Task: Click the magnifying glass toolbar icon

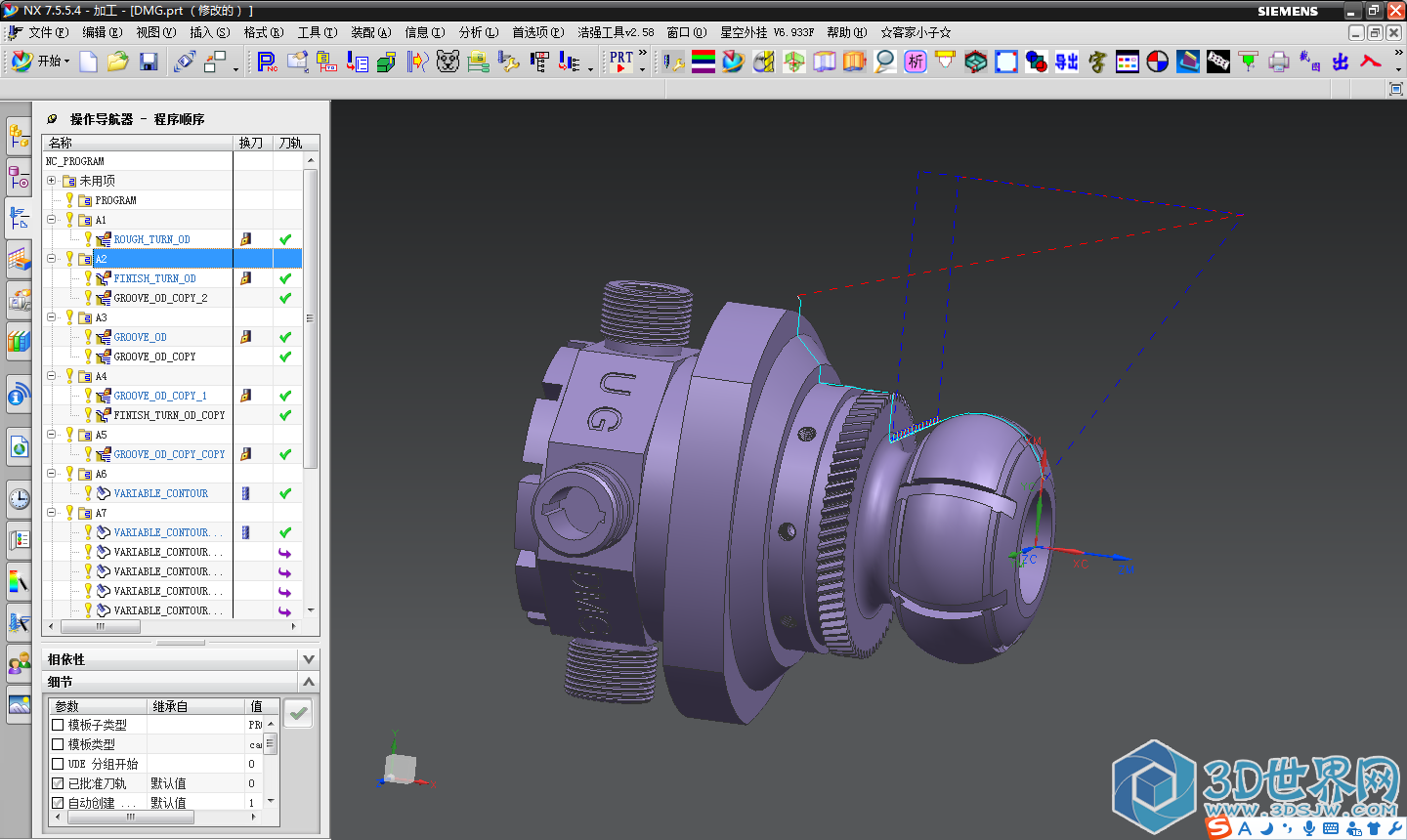Action: tap(885, 62)
